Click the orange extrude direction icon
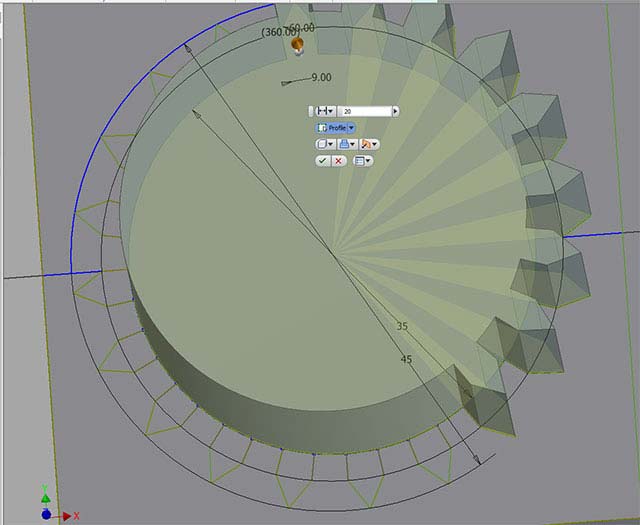This screenshot has width=640, height=525. [367, 144]
